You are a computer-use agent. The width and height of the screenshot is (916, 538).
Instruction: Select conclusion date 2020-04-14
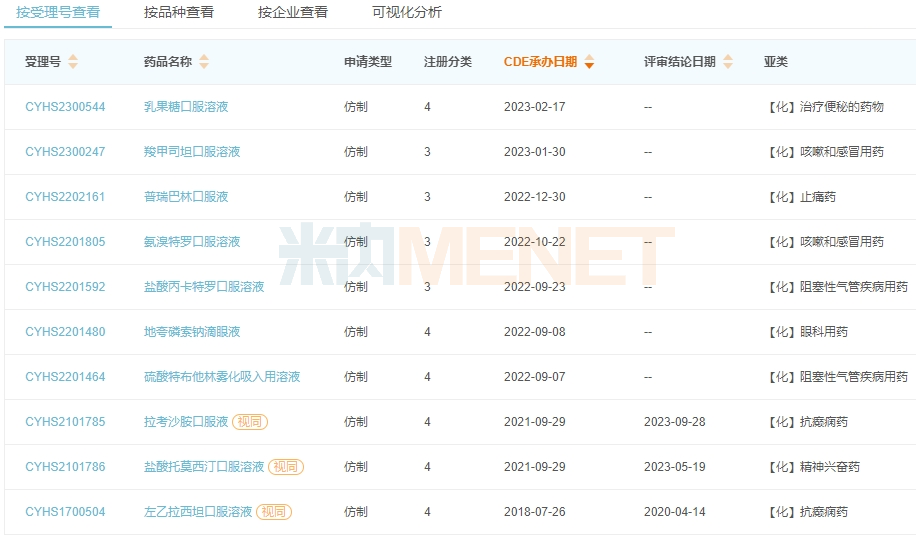click(x=675, y=512)
